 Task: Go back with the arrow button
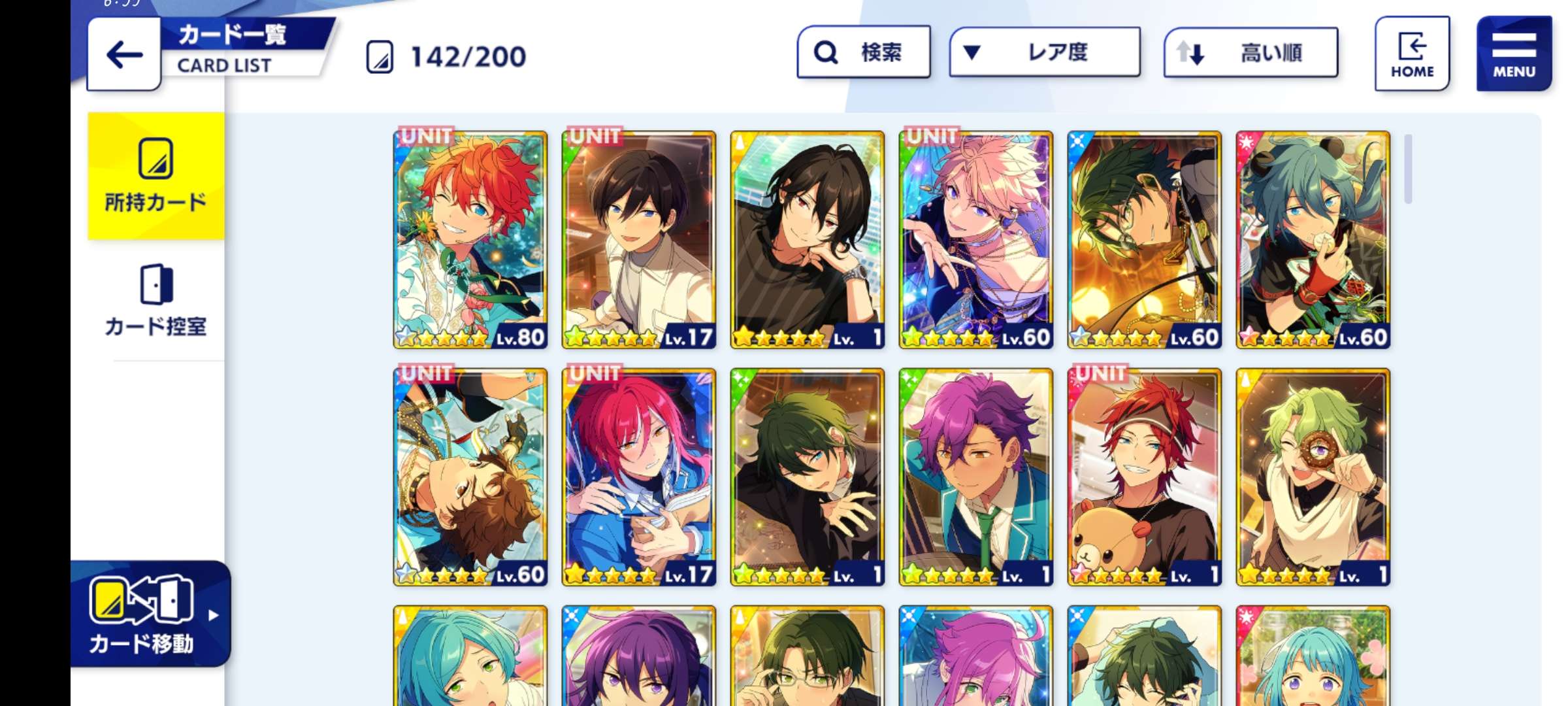[124, 55]
